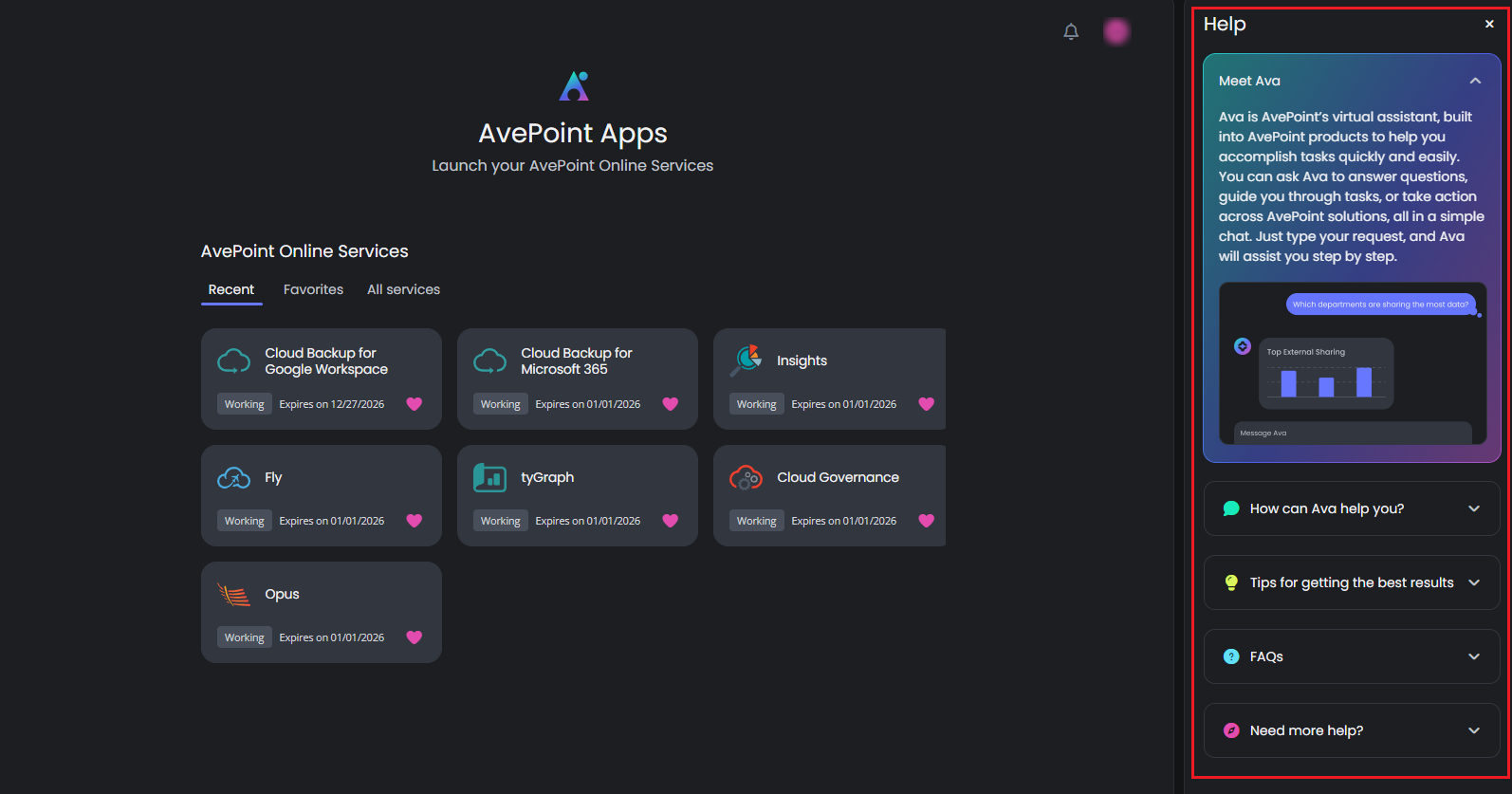Open the notifications bell
The image size is (1512, 794).
[x=1071, y=32]
